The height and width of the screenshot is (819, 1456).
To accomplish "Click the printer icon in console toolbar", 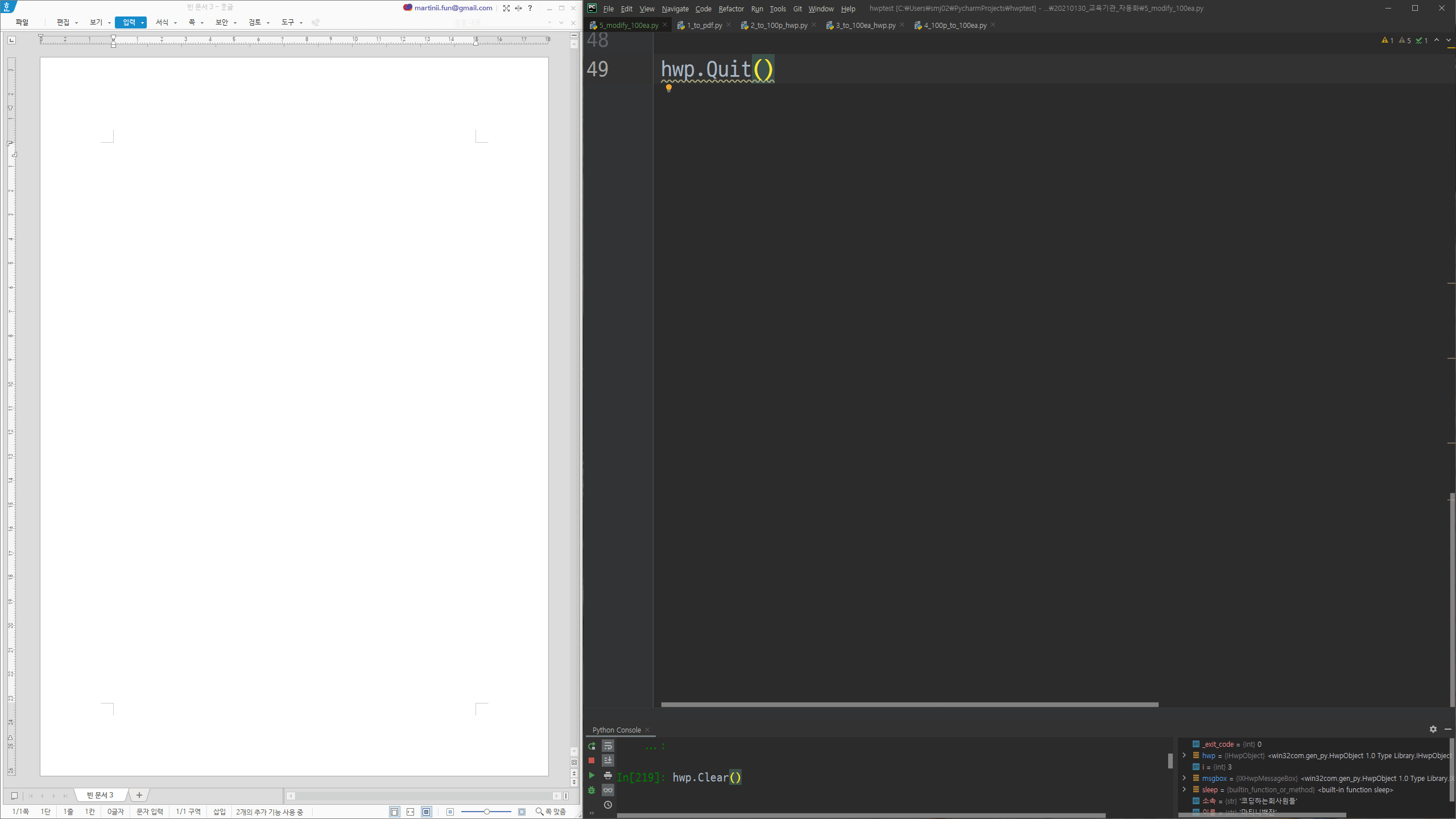I will [607, 775].
